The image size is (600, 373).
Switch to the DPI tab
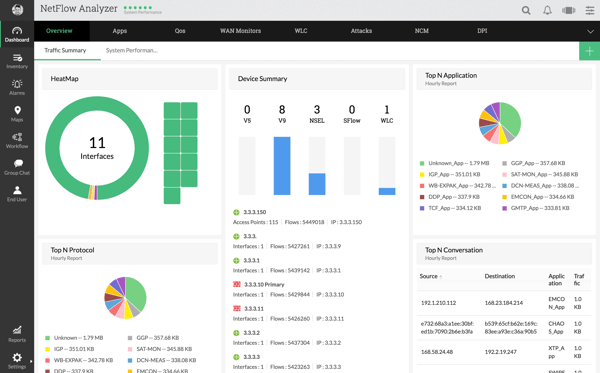[x=482, y=31]
